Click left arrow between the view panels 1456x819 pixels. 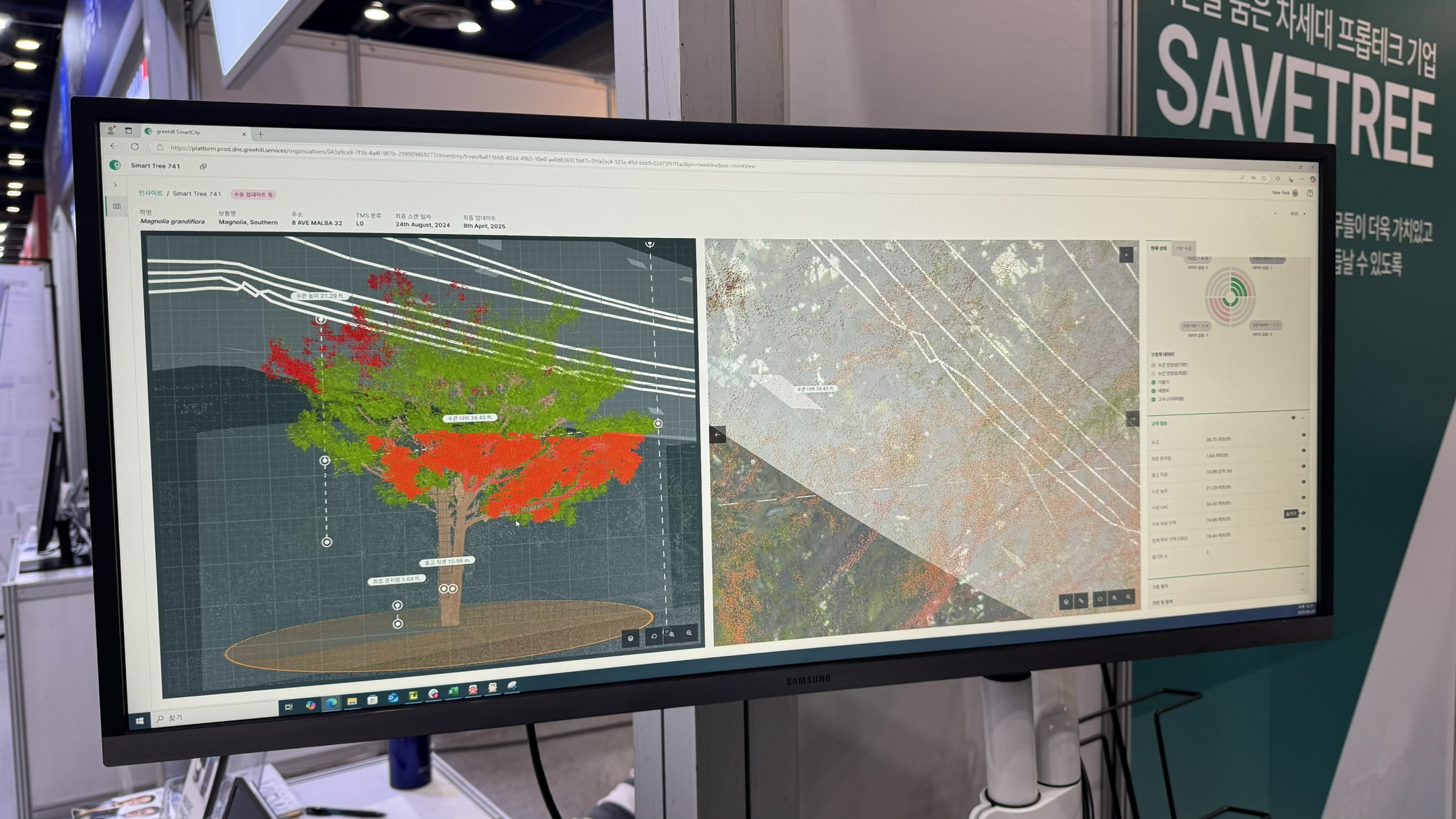pyautogui.click(x=718, y=434)
